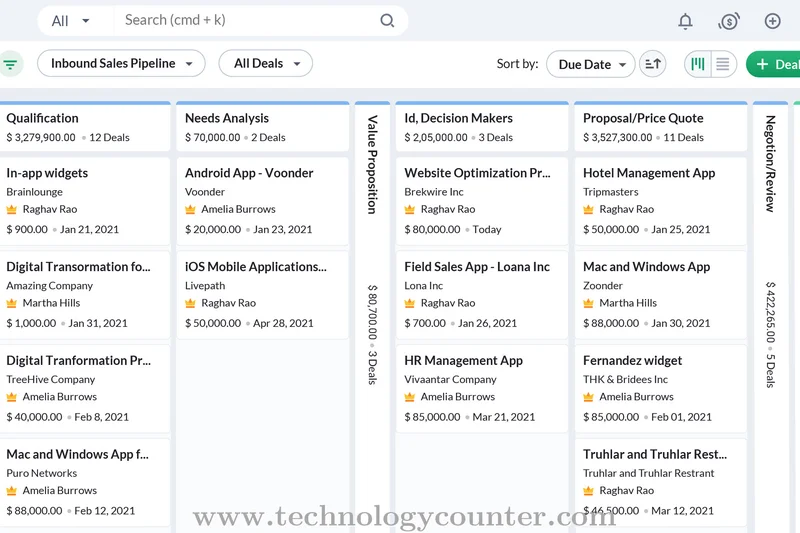This screenshot has width=800, height=533.
Task: Click crown icon on Puro Networks card
Action: 12,491
